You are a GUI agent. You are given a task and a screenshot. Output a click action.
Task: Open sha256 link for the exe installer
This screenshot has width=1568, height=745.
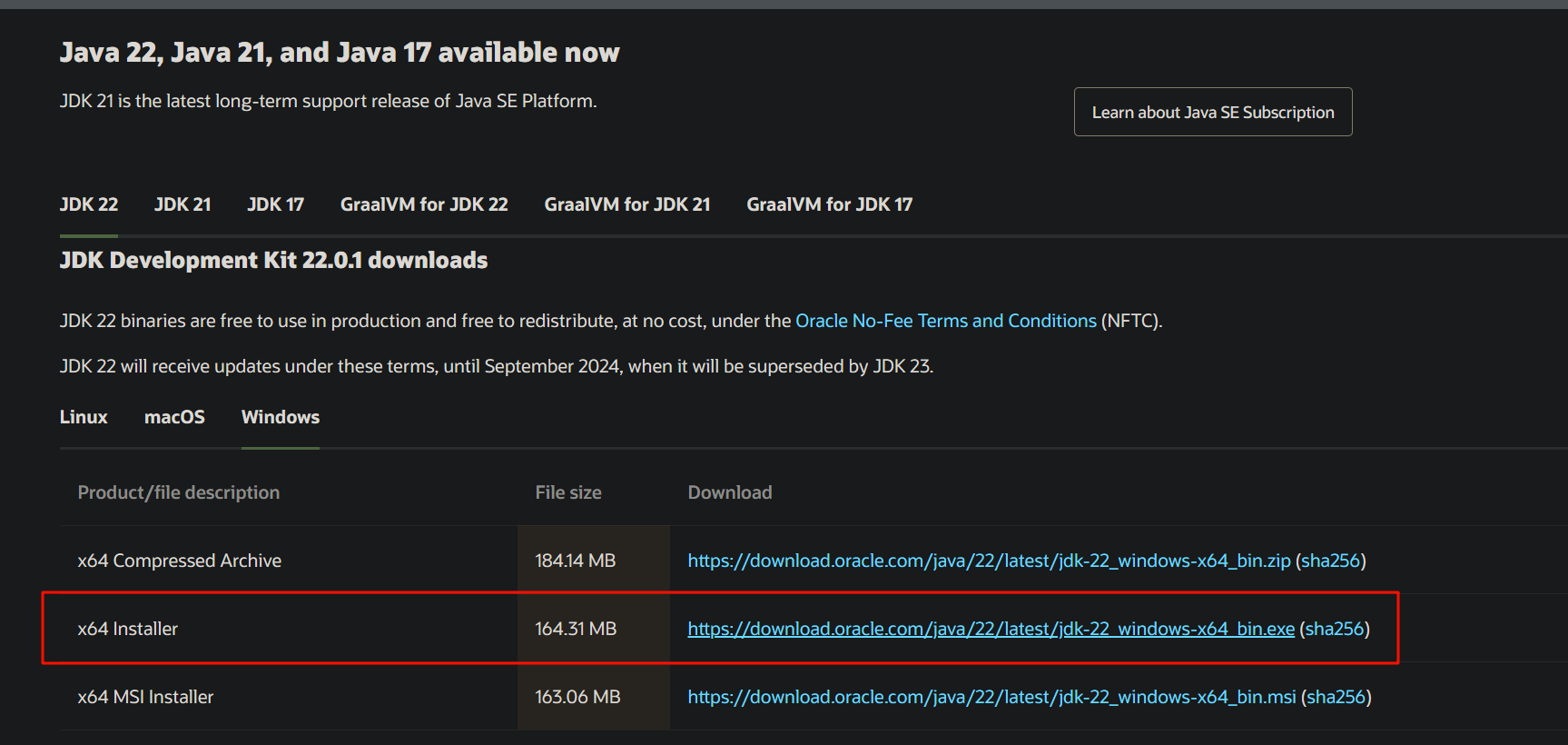click(x=1334, y=629)
